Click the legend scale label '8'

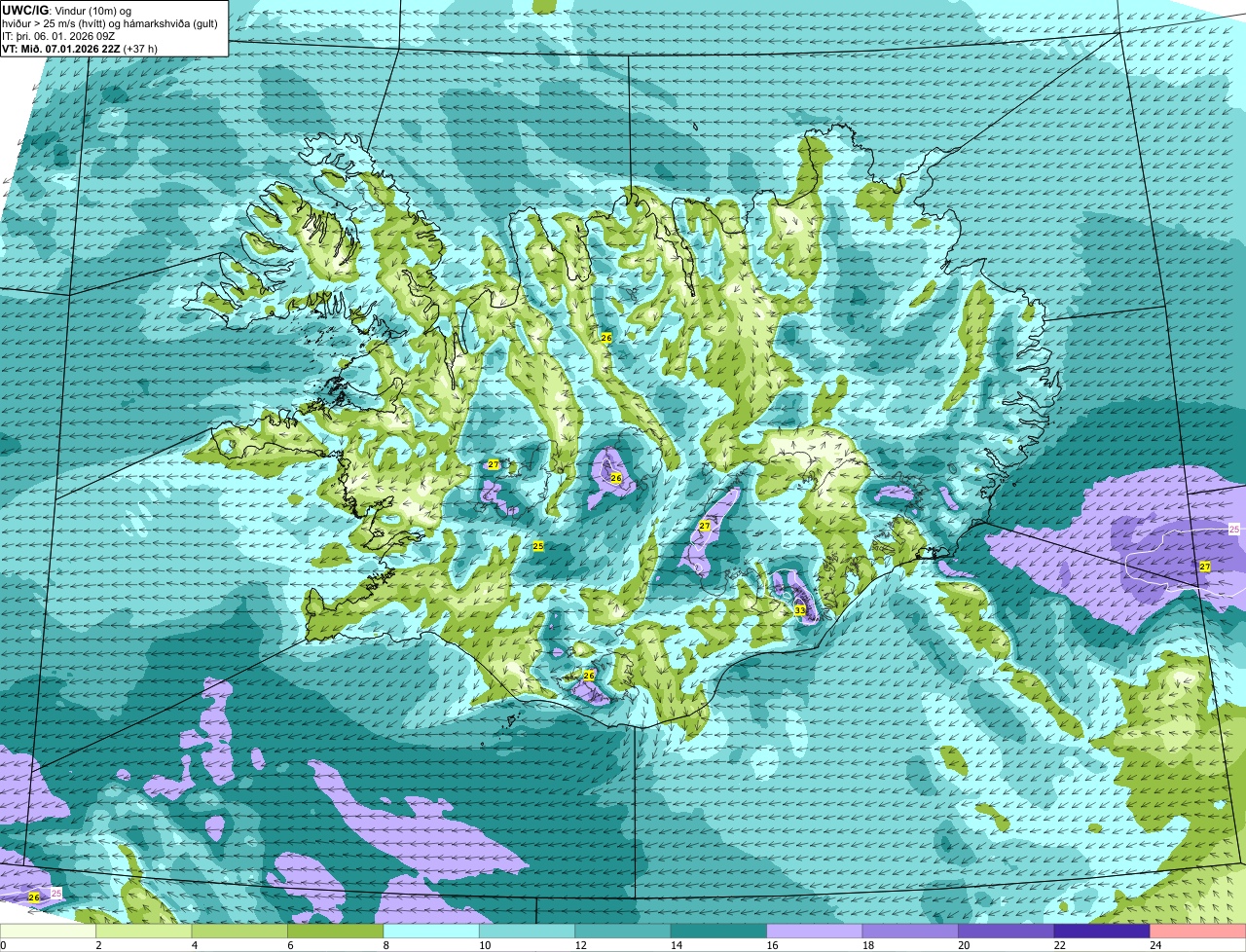(385, 944)
